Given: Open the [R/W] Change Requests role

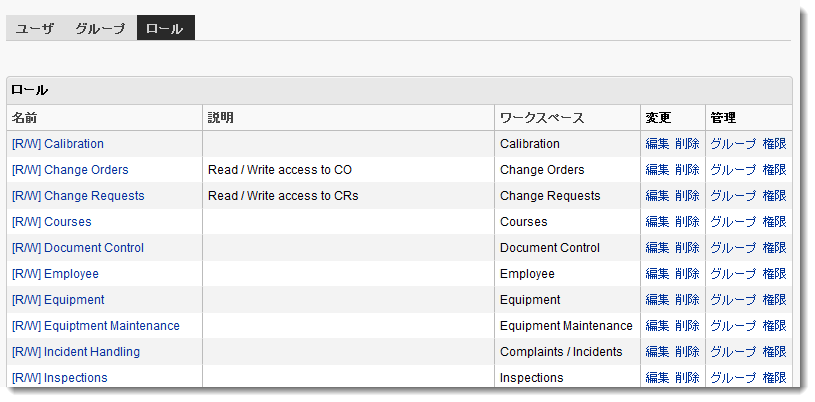Looking at the screenshot, I should (78, 196).
